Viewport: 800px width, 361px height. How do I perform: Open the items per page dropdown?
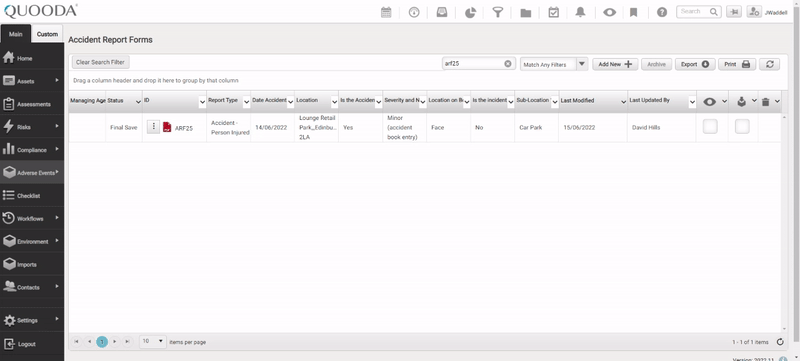click(153, 341)
